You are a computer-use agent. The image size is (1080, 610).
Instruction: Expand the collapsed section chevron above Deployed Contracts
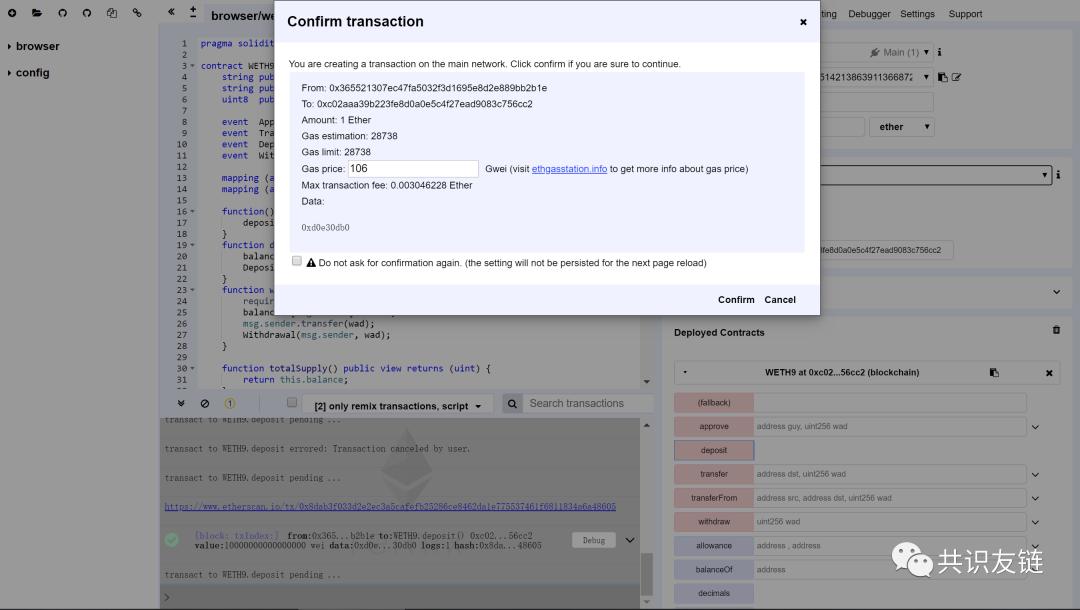click(x=1057, y=292)
